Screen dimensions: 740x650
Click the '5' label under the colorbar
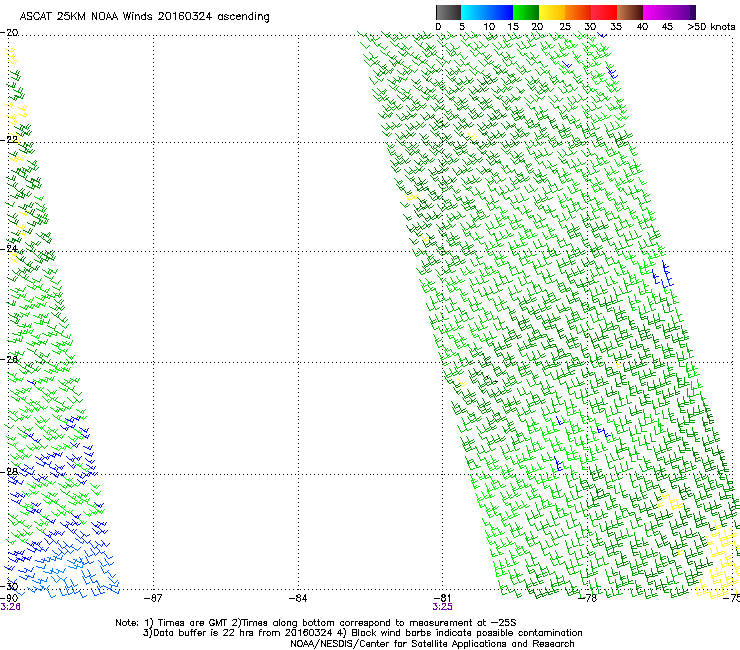pos(462,27)
